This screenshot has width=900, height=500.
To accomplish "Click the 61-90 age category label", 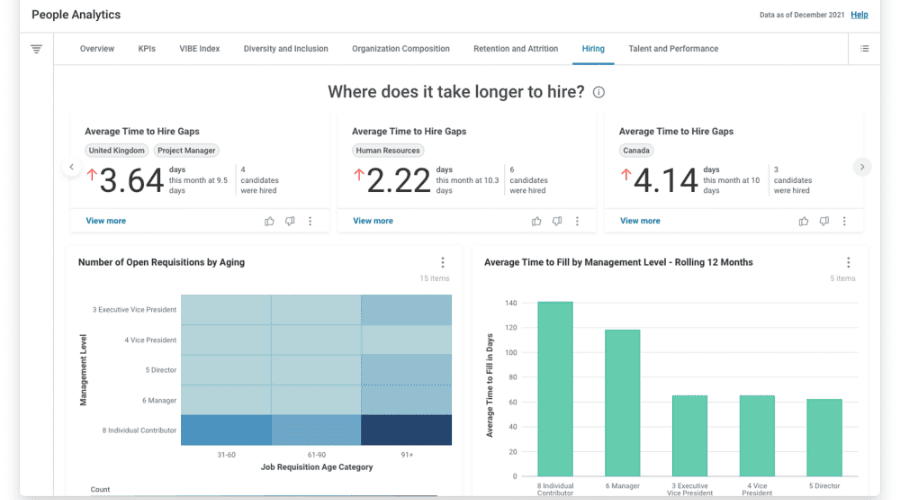I will (316, 455).
